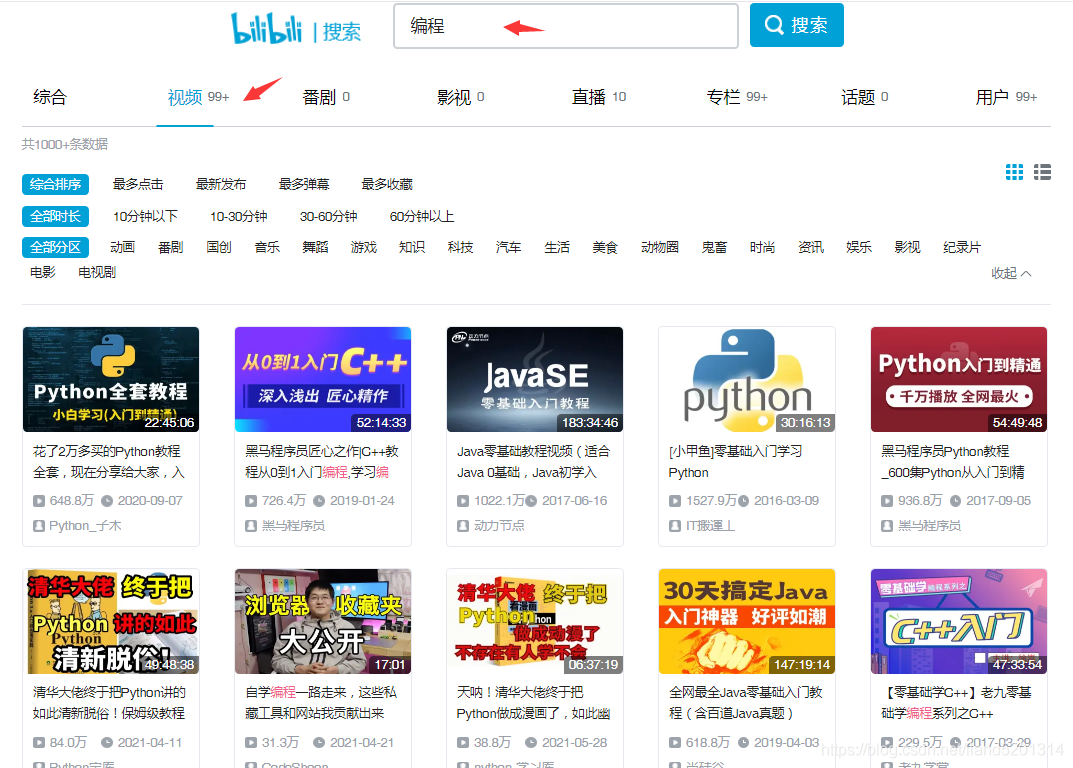Image resolution: width=1073 pixels, height=768 pixels.
Task: Filter by 音乐 category
Action: 267,247
